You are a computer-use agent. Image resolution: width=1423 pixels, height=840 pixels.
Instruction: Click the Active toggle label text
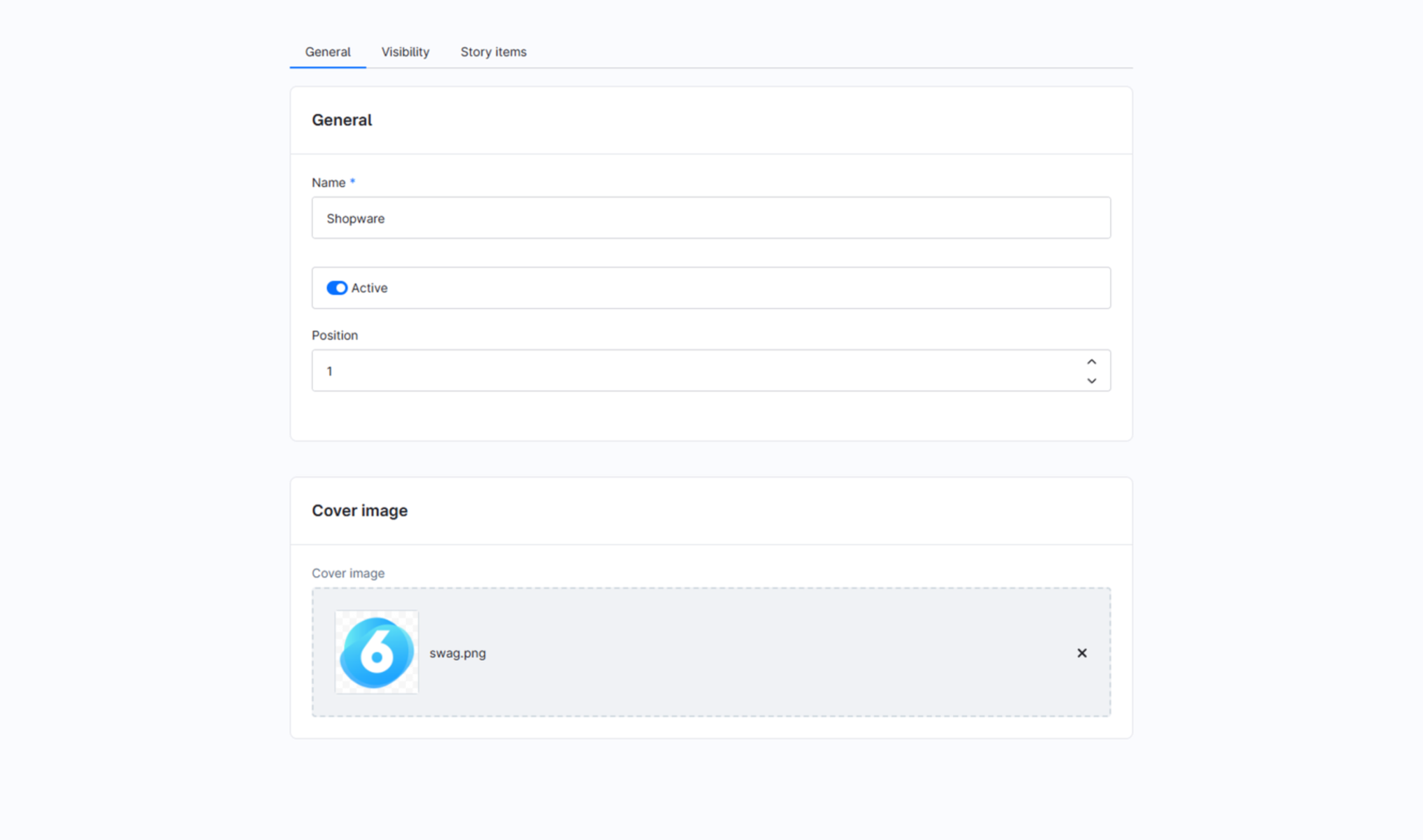tap(369, 288)
